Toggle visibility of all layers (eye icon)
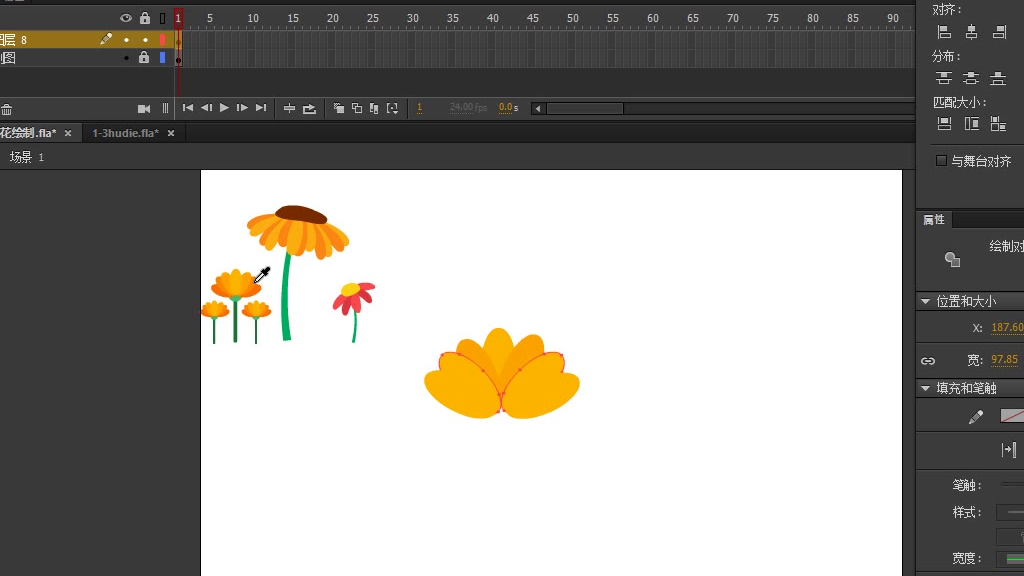Image resolution: width=1024 pixels, height=576 pixels. click(x=126, y=18)
